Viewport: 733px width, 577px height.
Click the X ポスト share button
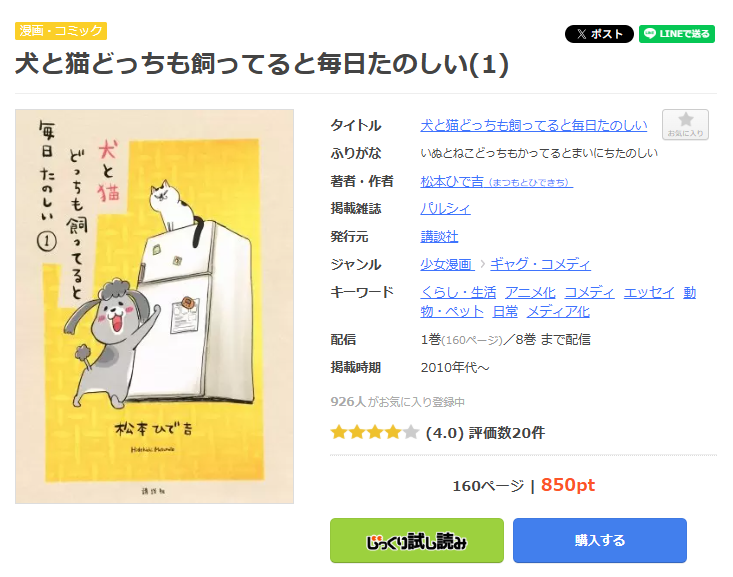click(599, 34)
